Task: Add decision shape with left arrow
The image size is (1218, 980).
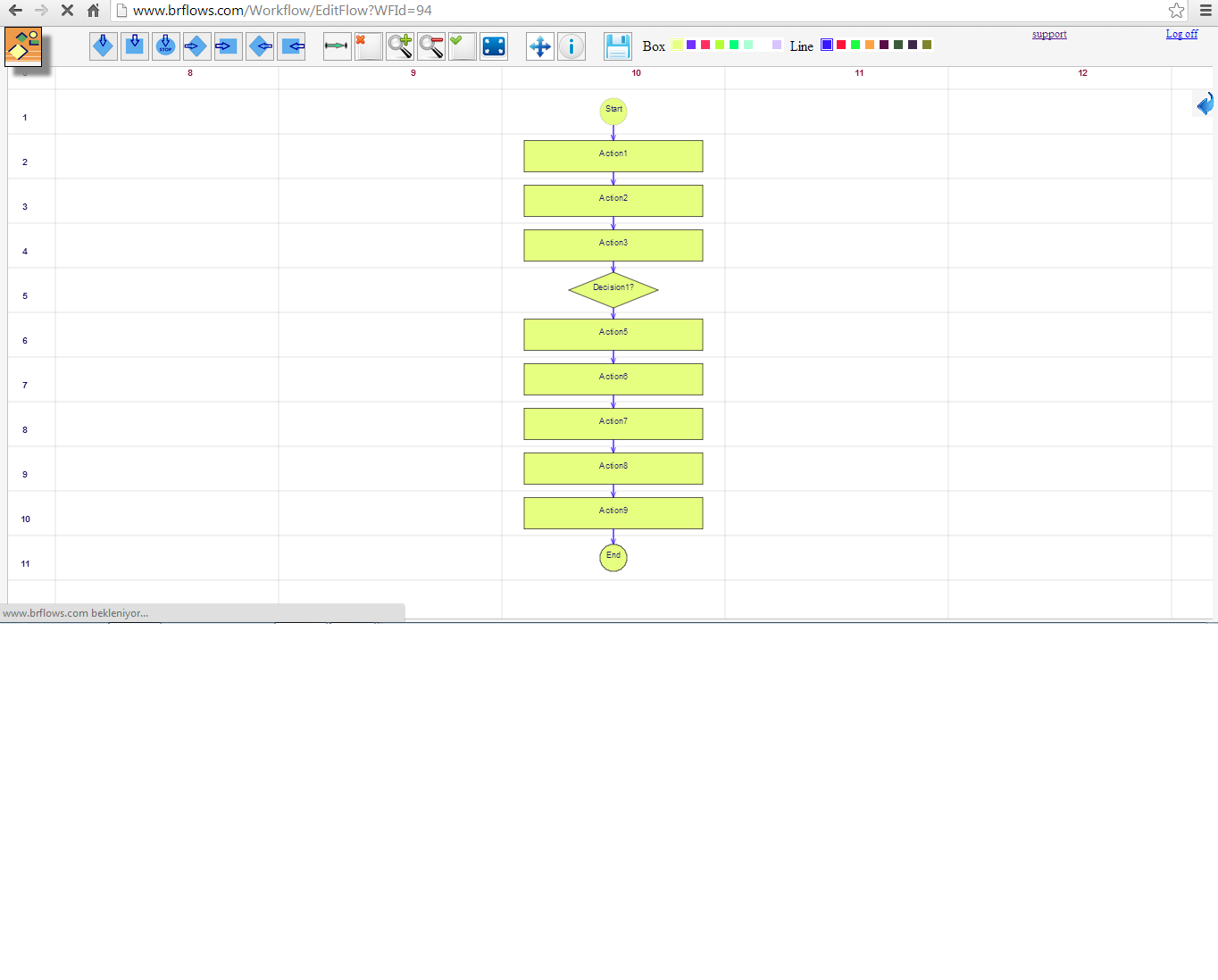Action: 260,46
